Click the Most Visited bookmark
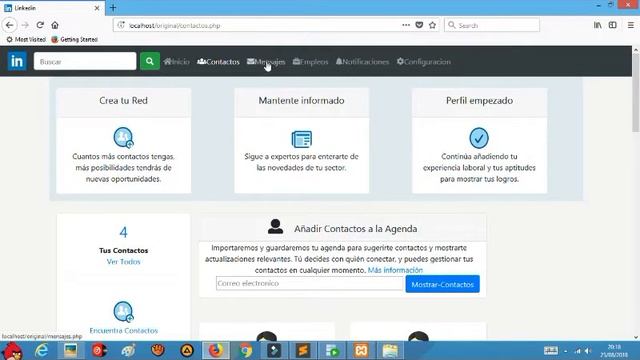Viewport: 640px width, 360px height. 26,39
